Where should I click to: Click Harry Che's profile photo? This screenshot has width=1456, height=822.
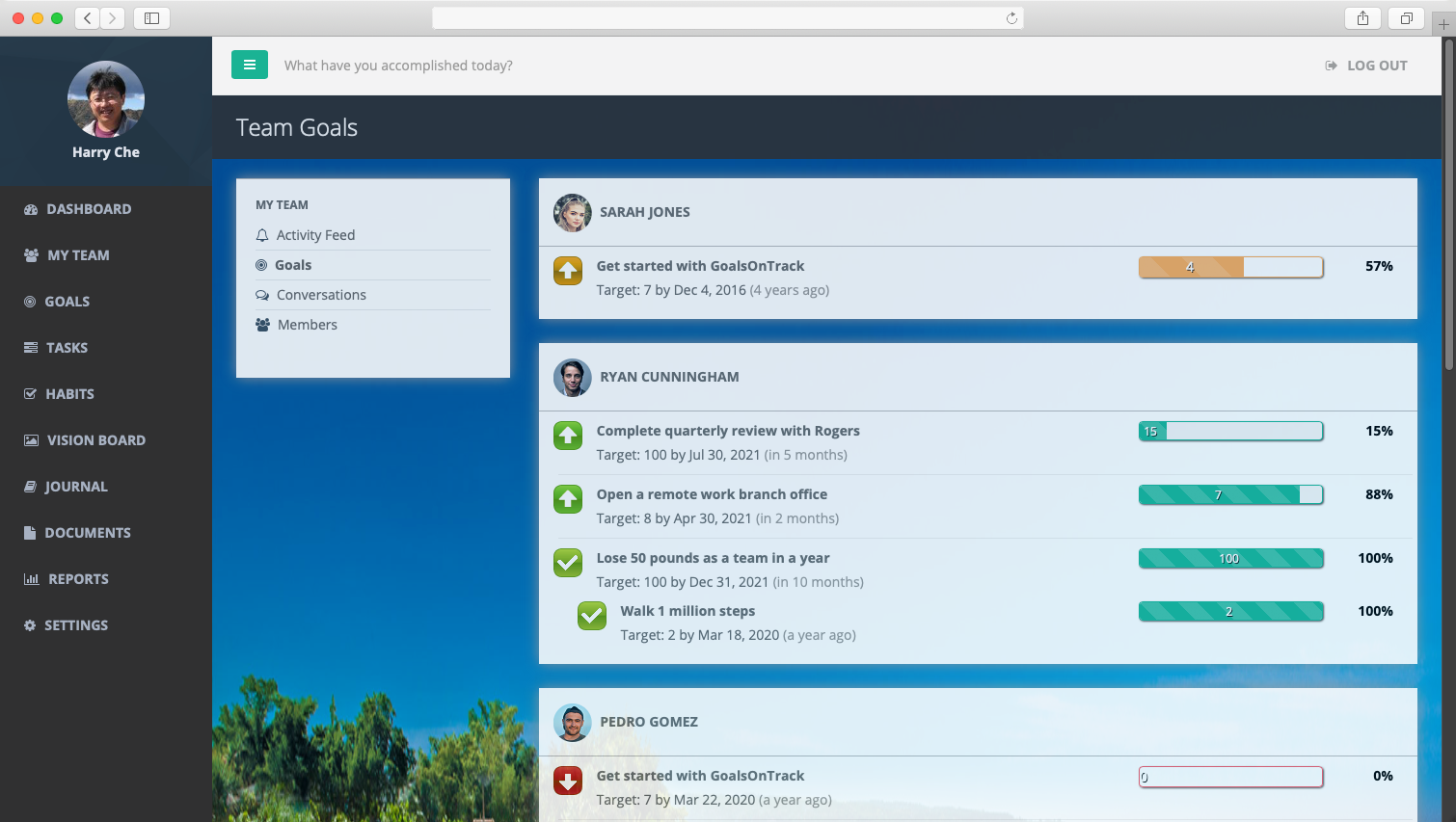coord(106,99)
